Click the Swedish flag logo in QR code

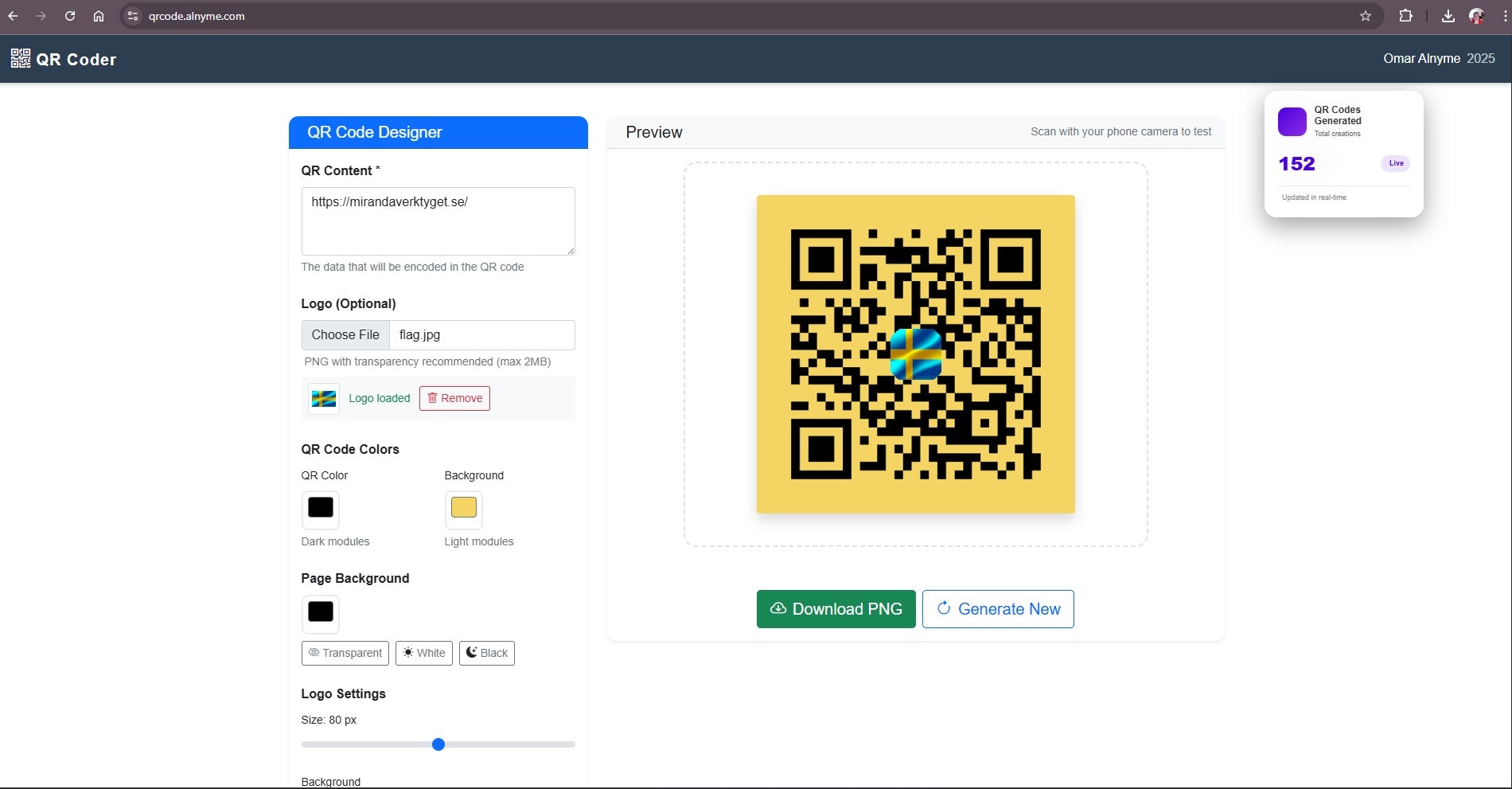[916, 354]
